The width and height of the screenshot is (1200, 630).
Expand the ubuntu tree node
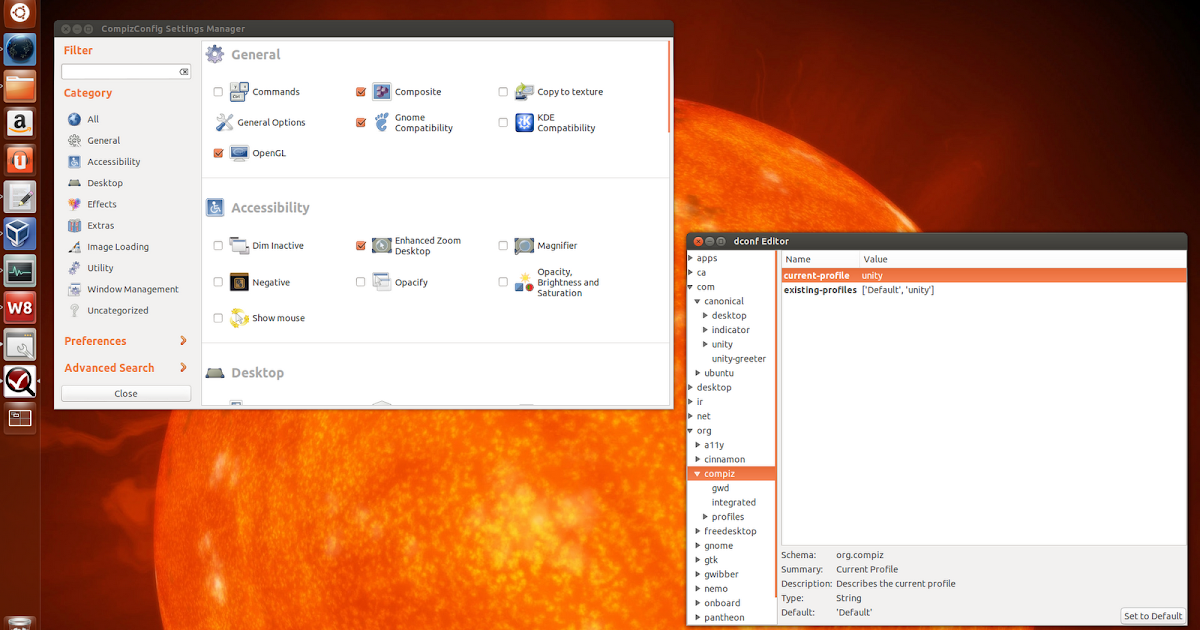(698, 373)
